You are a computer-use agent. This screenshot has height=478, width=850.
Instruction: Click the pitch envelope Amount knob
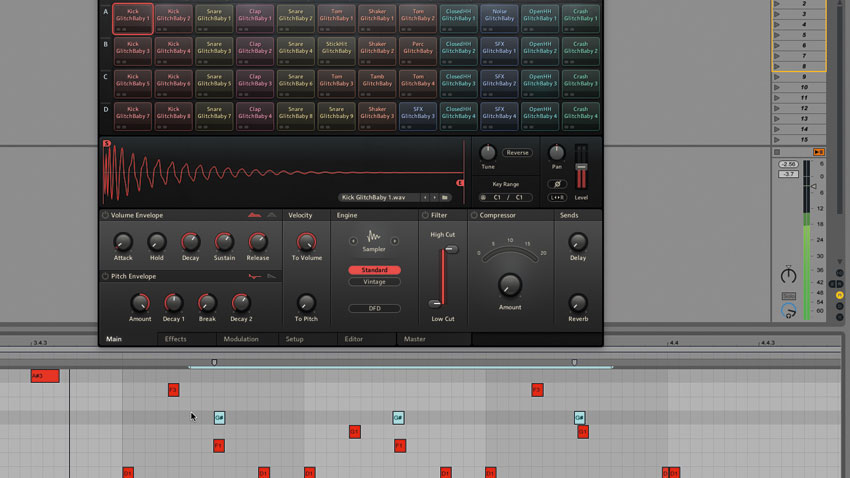pos(140,303)
